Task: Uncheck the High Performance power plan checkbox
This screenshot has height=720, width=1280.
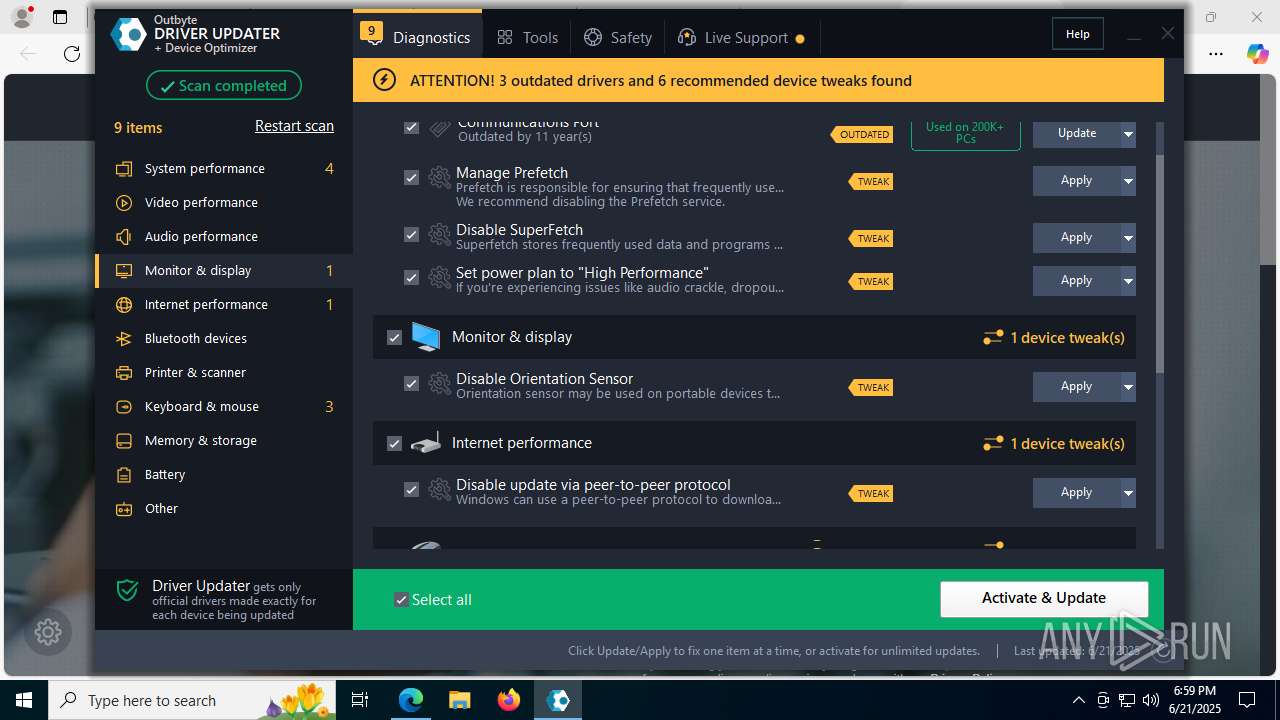Action: click(411, 278)
